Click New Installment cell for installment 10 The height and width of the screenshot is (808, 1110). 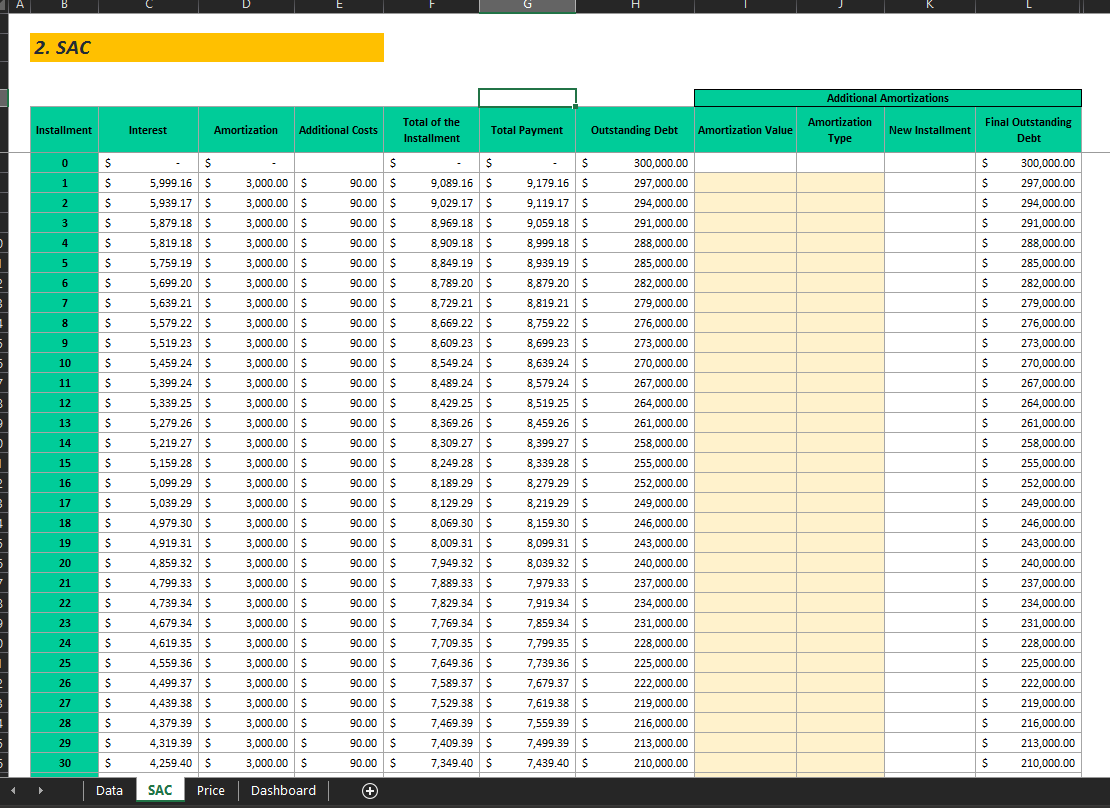(x=930, y=363)
